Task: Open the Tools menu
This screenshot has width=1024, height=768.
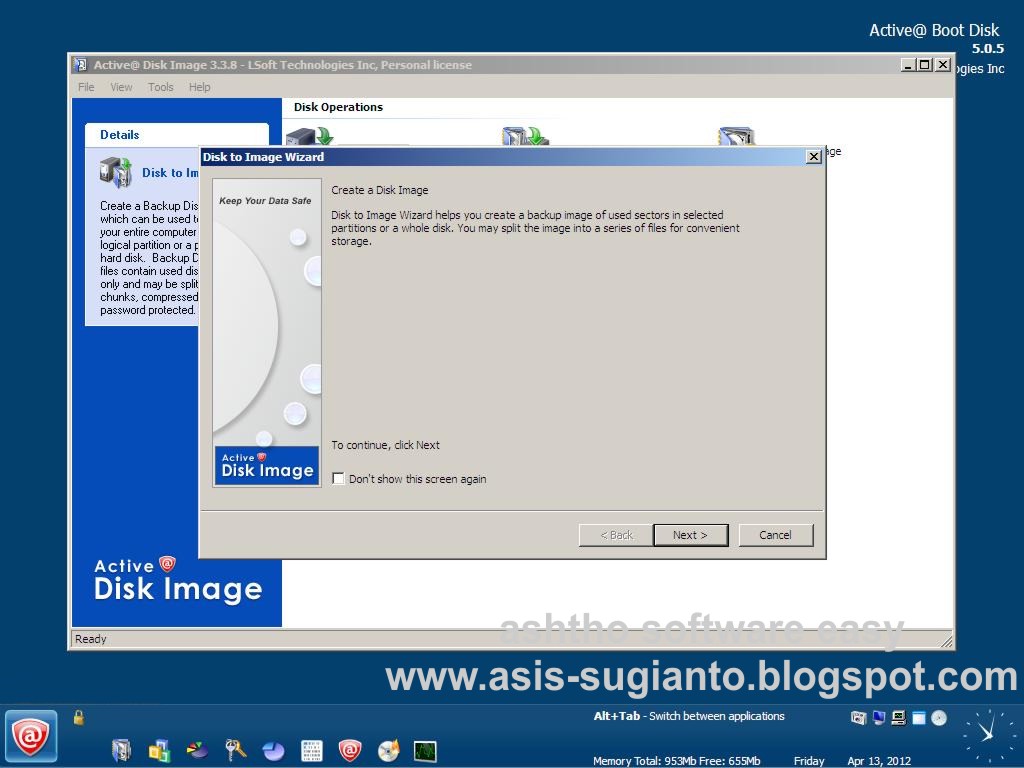Action: click(x=160, y=87)
